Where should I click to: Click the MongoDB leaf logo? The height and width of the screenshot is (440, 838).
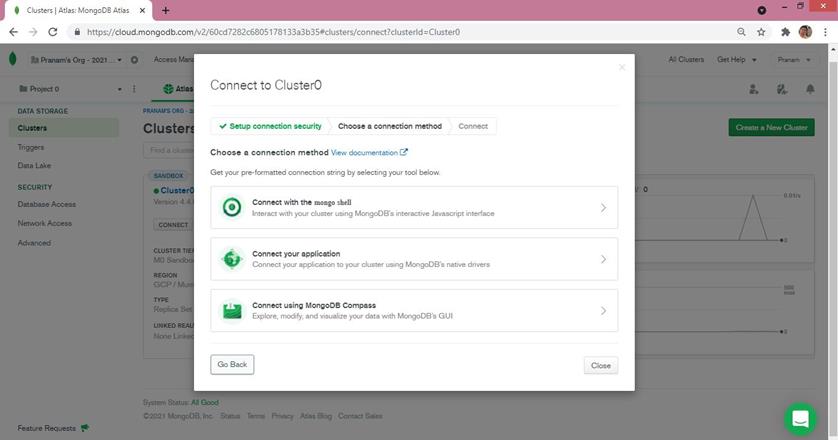pyautogui.click(x=13, y=59)
